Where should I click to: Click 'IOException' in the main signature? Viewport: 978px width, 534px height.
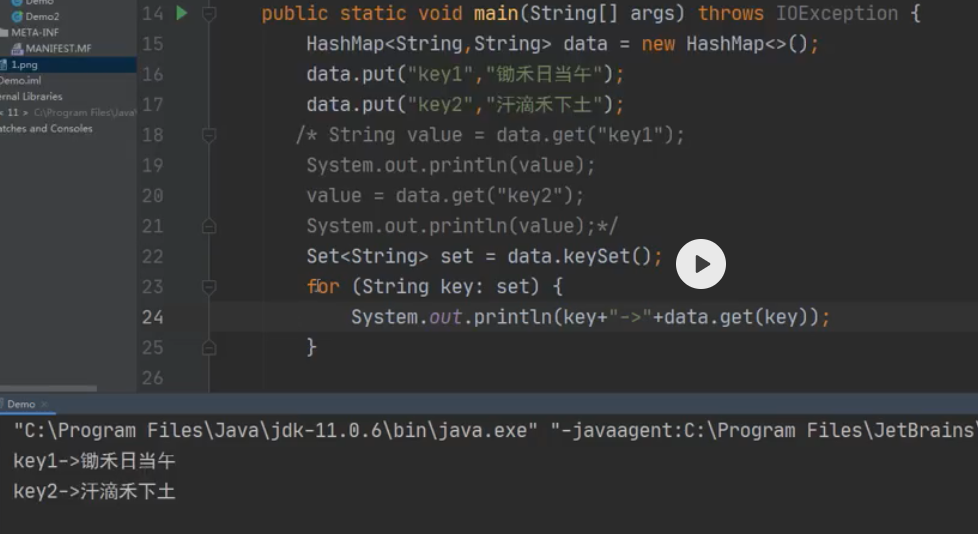tap(836, 13)
